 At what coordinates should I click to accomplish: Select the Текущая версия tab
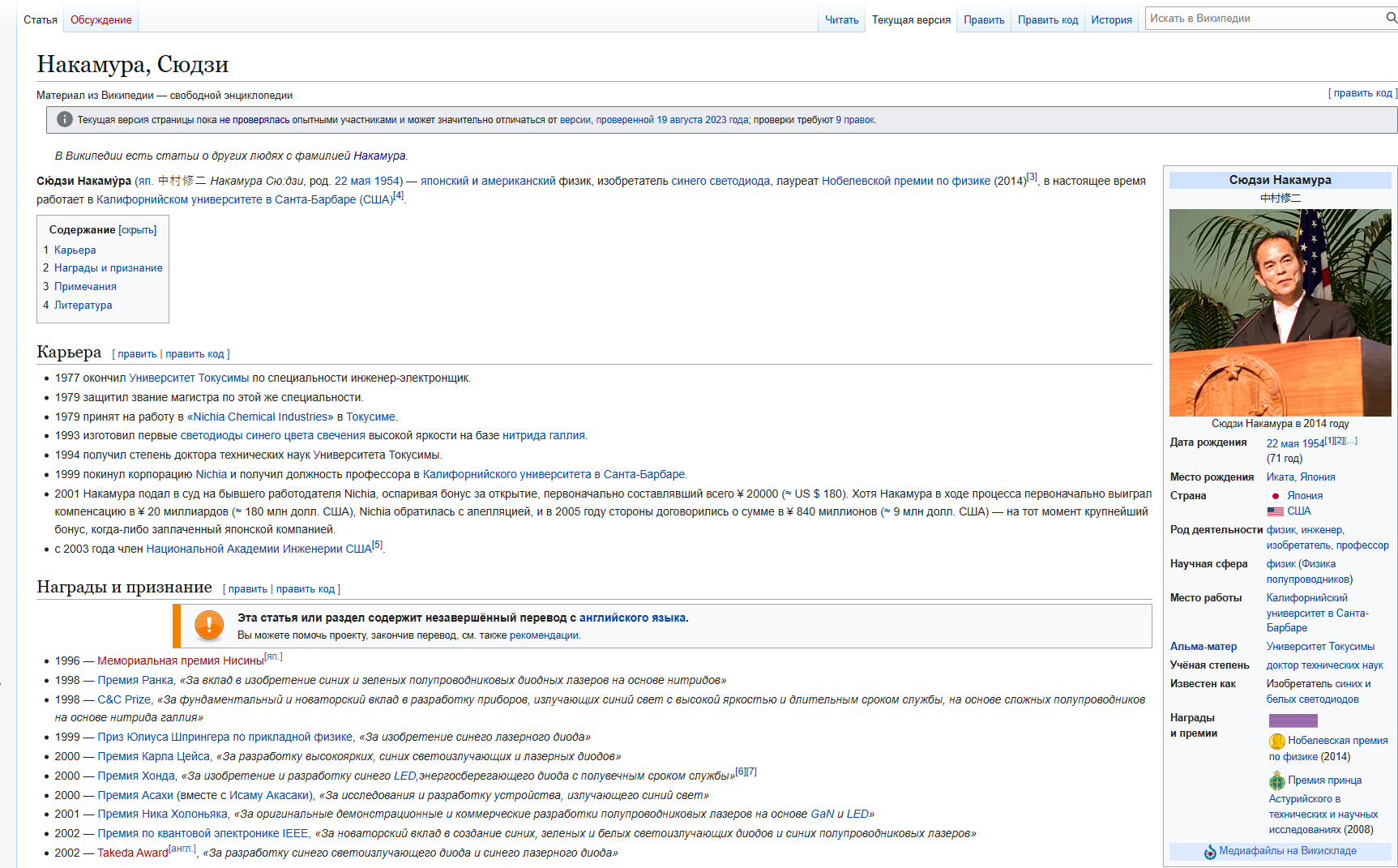pos(911,19)
